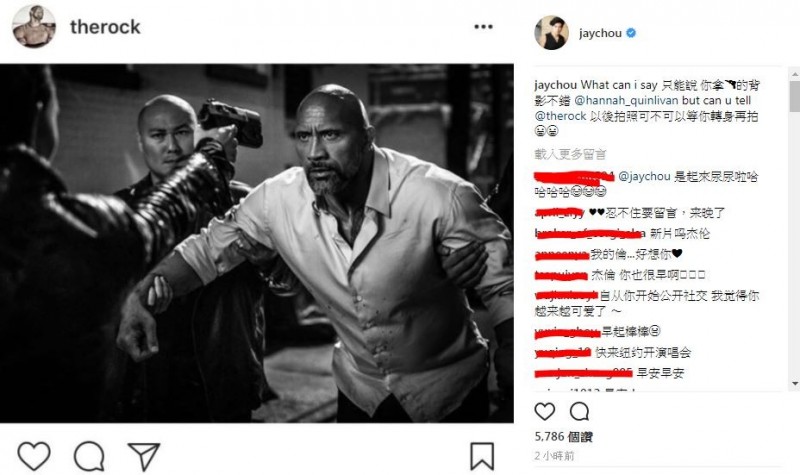Save therock's post with the bookmark icon
Viewport: 800px width, 475px height.
(482, 456)
